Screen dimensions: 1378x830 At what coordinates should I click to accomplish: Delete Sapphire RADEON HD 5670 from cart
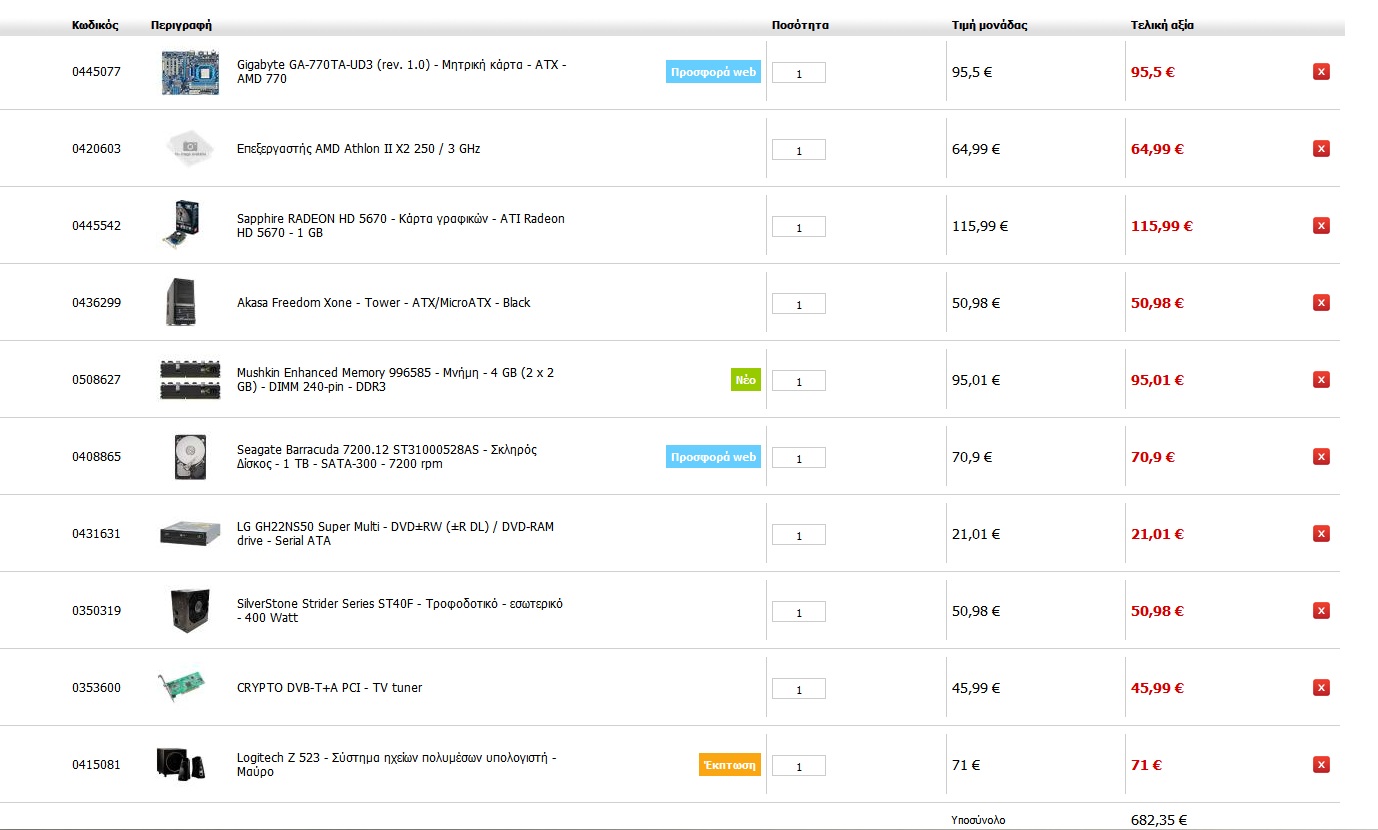click(x=1321, y=226)
